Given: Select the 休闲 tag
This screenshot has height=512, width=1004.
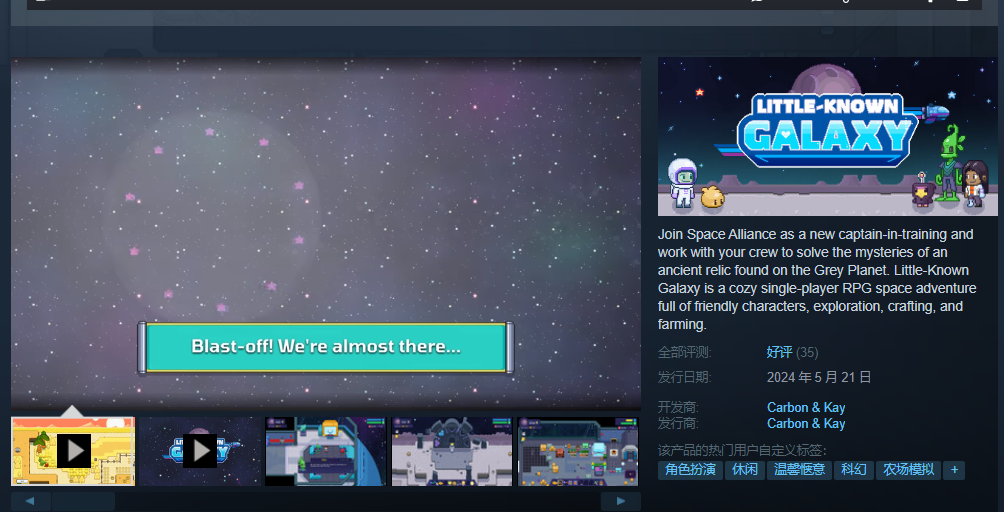Looking at the screenshot, I should [x=745, y=470].
